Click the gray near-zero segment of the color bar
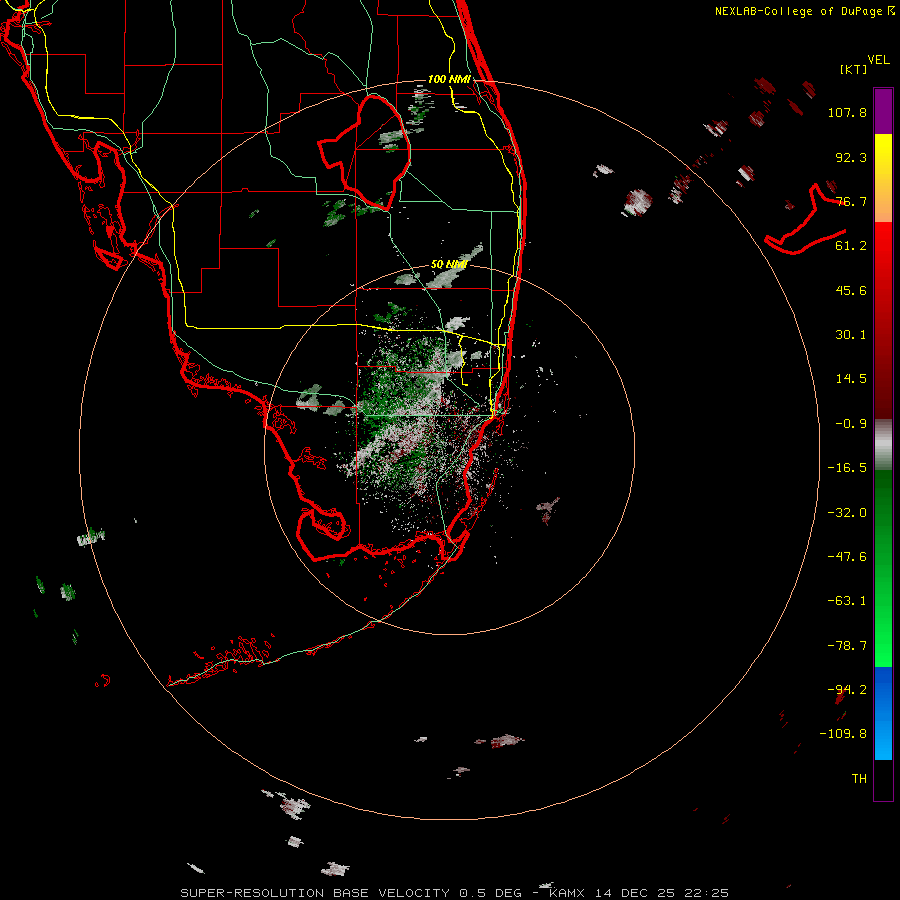Viewport: 900px width, 900px height. point(883,445)
